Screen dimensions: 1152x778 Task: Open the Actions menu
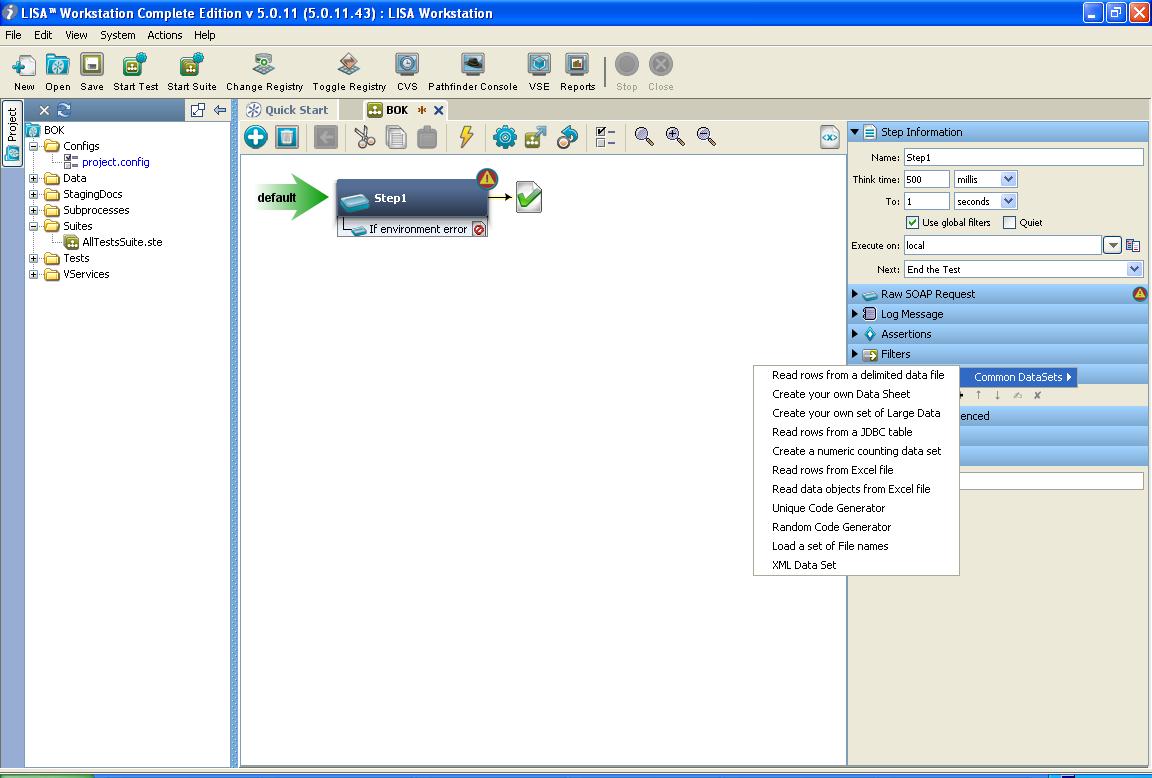pos(165,35)
